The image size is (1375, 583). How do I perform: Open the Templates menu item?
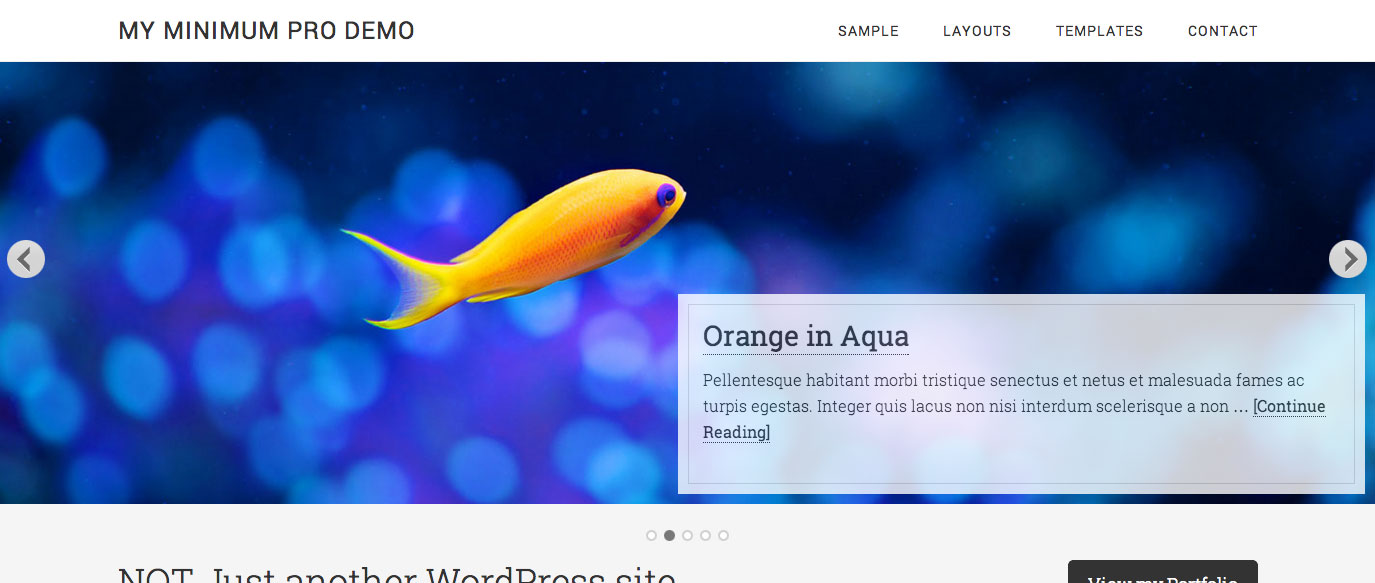[x=1099, y=31]
